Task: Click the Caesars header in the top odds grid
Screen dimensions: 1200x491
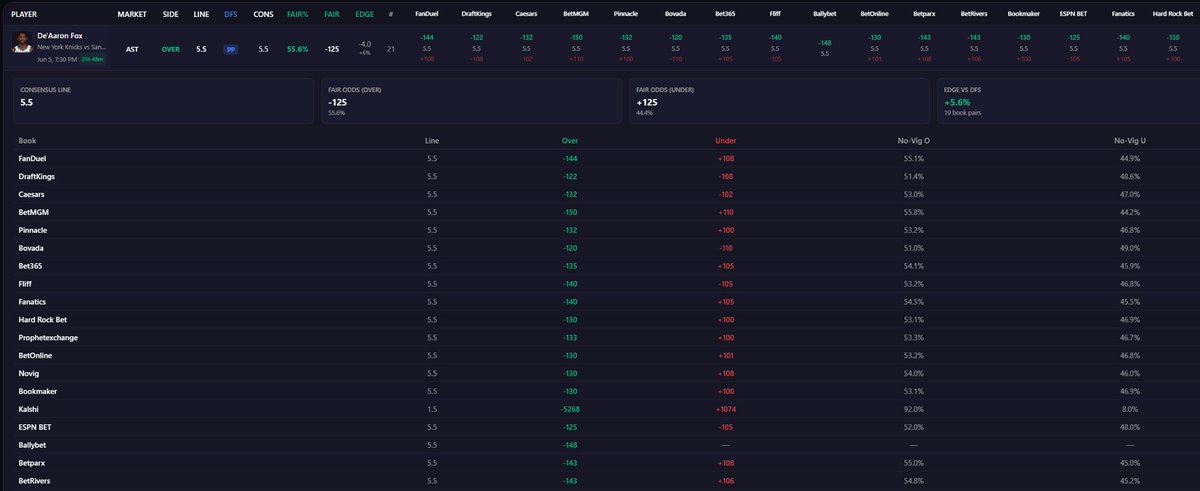Action: click(527, 15)
